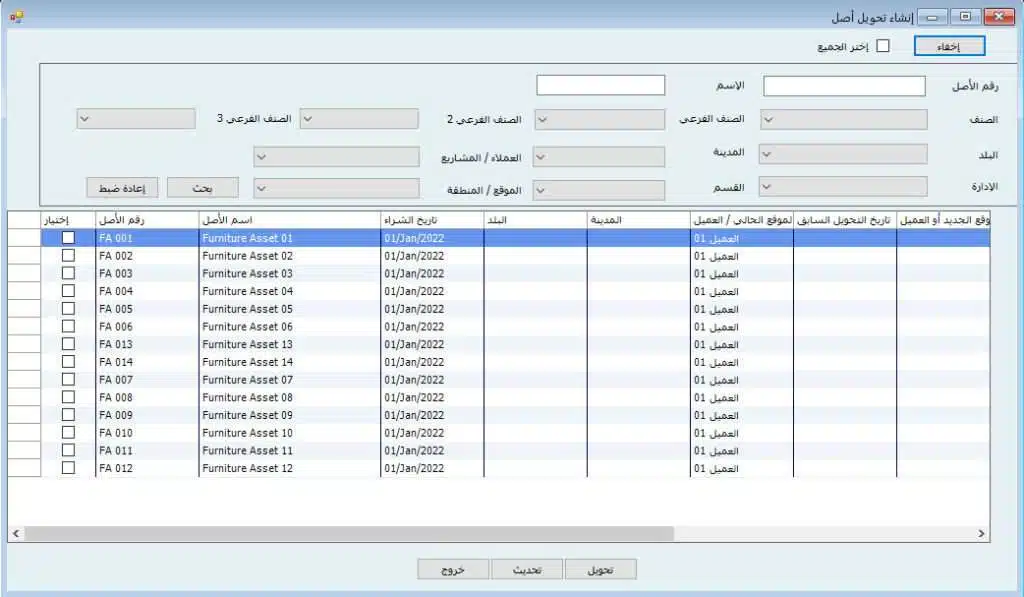Tick the checkbox for asset FA 001

click(68, 238)
